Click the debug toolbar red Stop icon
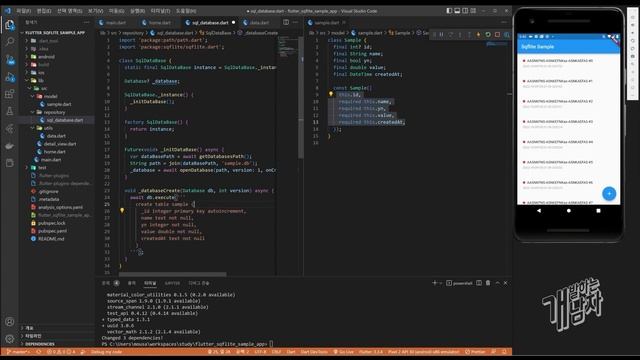 [497, 35]
